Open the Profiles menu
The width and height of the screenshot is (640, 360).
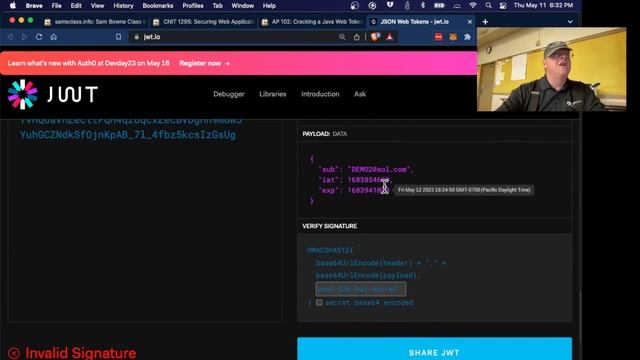193,6
